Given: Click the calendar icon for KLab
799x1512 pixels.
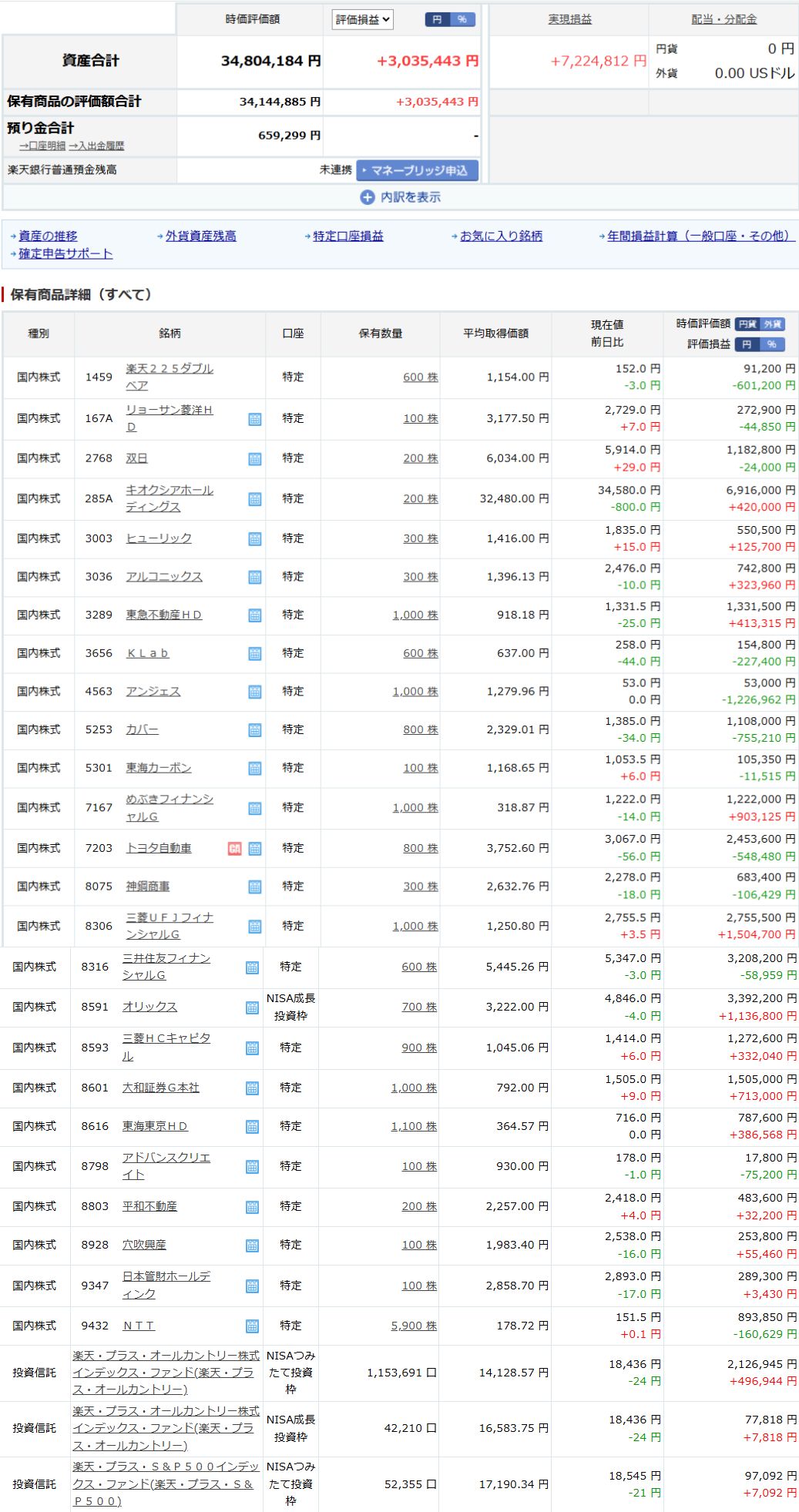Looking at the screenshot, I should (255, 654).
